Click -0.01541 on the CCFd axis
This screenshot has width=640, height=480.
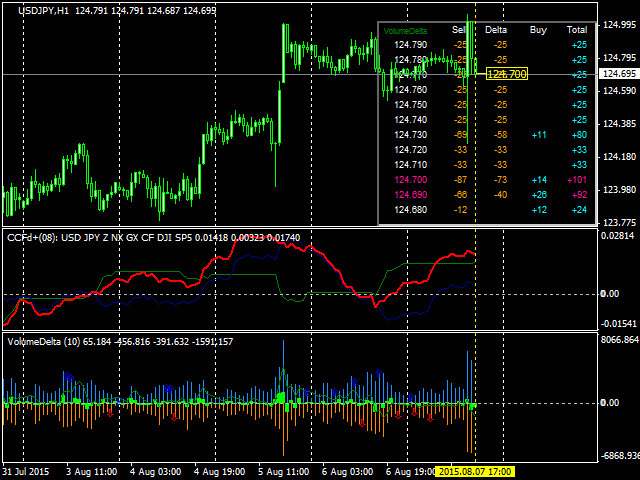618,324
